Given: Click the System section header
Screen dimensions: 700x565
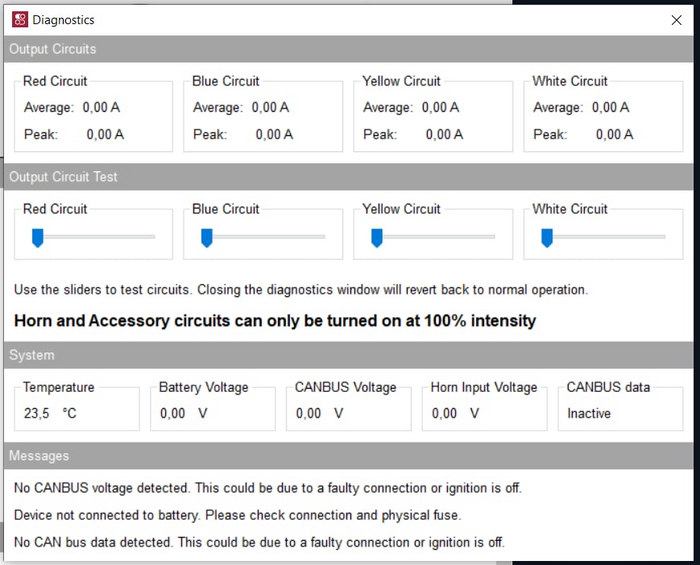Looking at the screenshot, I should tap(32, 355).
